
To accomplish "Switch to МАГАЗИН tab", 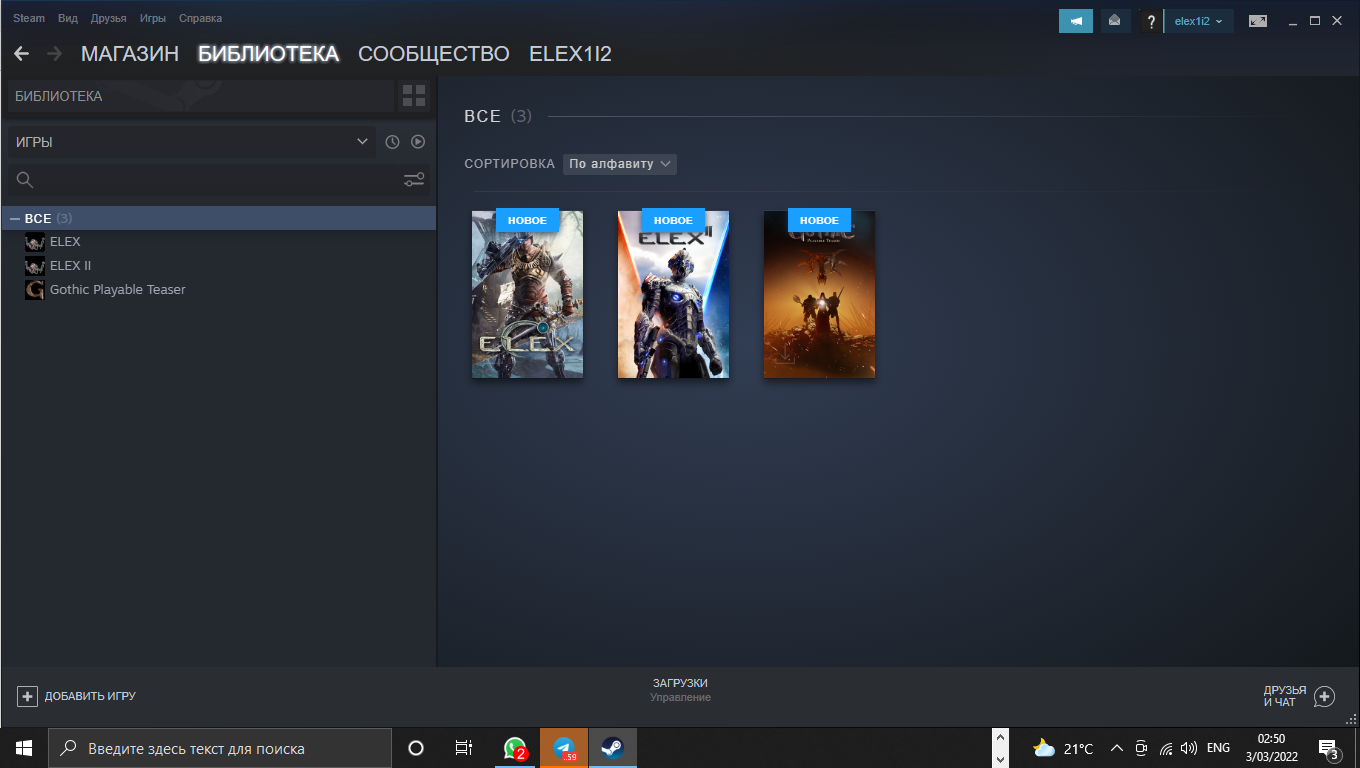I will 130,54.
